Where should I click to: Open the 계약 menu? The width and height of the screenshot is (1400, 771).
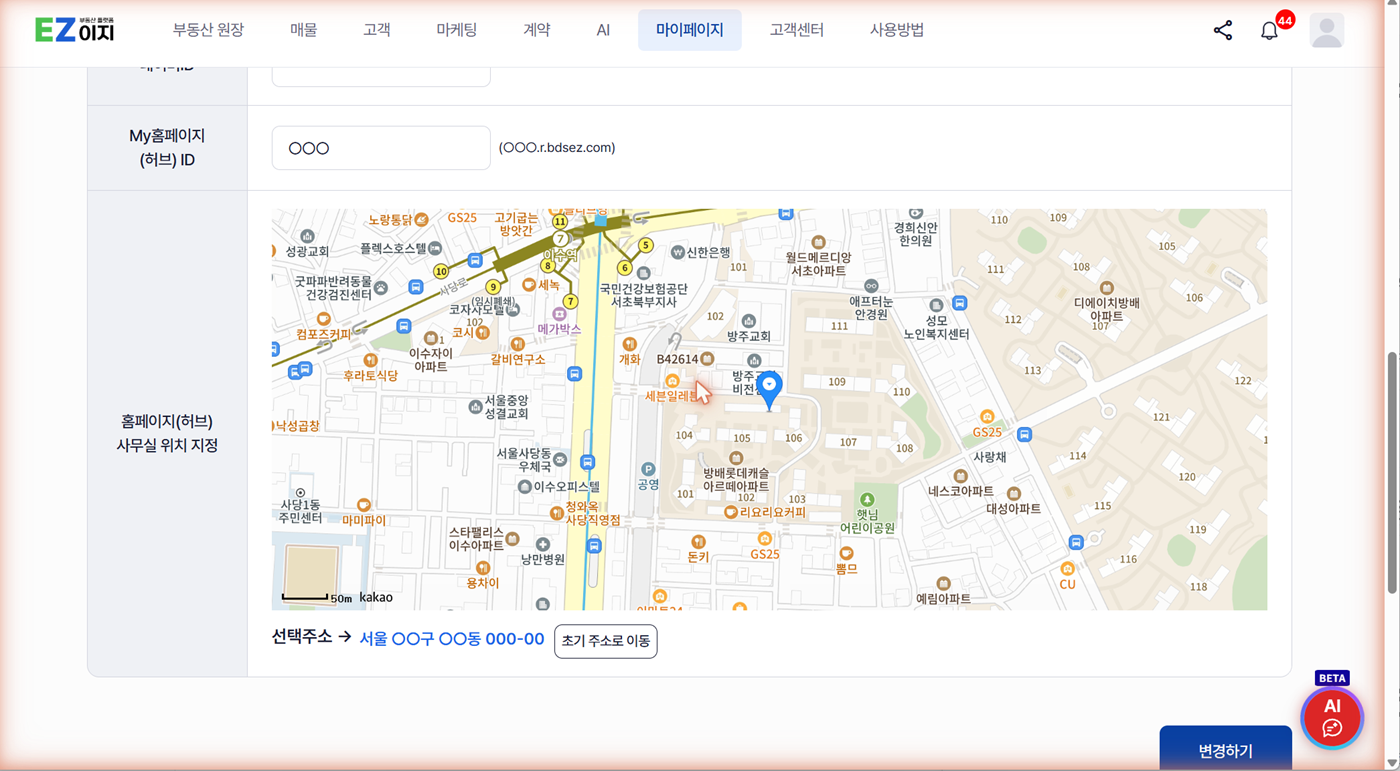pyautogui.click(x=537, y=30)
